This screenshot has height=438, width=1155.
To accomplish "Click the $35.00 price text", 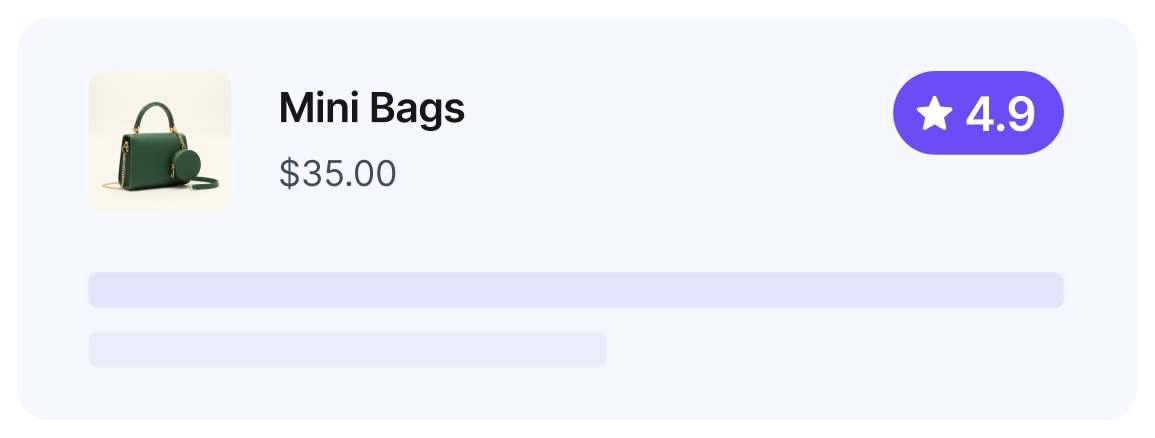I will (x=338, y=174).
